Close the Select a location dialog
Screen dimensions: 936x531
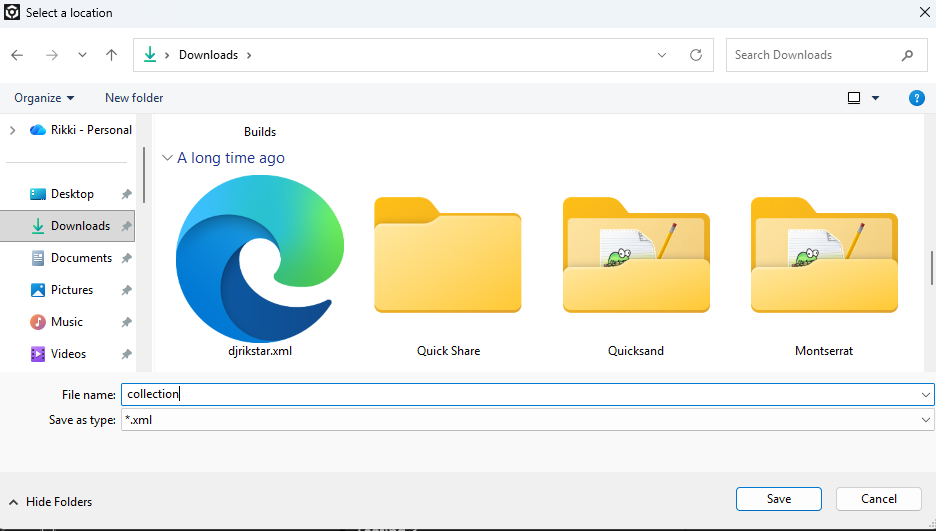(924, 13)
